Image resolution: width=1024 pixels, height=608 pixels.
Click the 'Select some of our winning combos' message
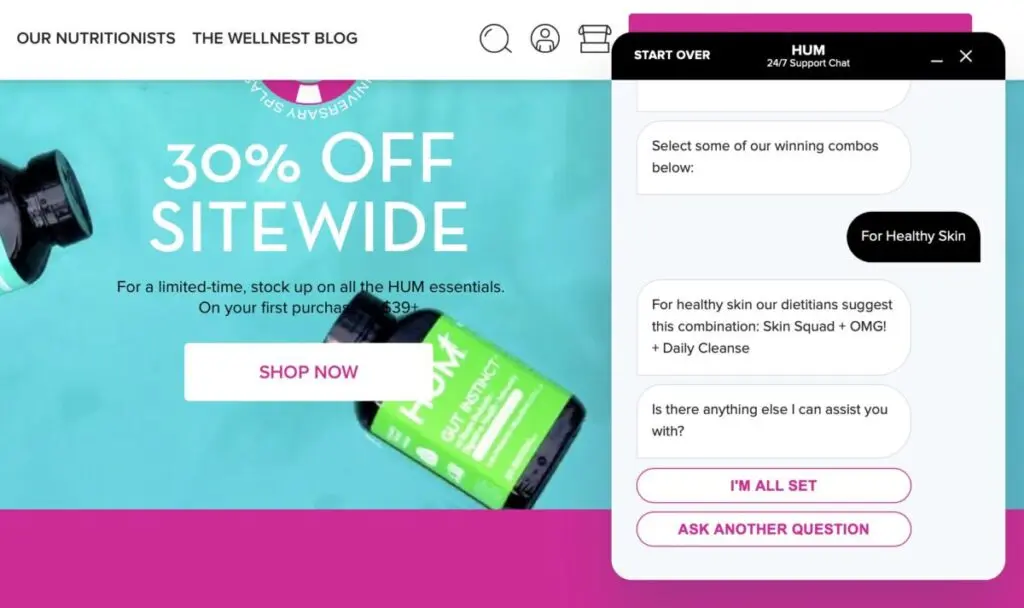click(773, 157)
